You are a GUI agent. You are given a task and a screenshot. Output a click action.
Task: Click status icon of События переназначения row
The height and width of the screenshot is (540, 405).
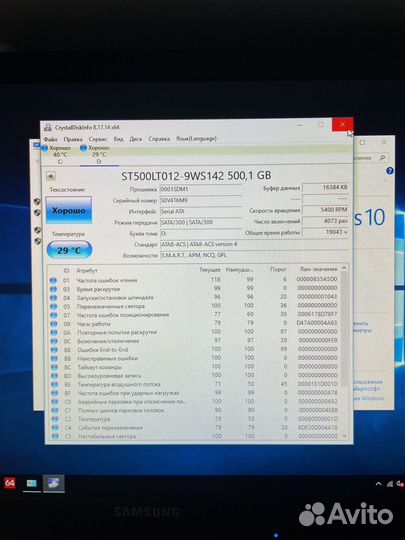tap(55, 428)
